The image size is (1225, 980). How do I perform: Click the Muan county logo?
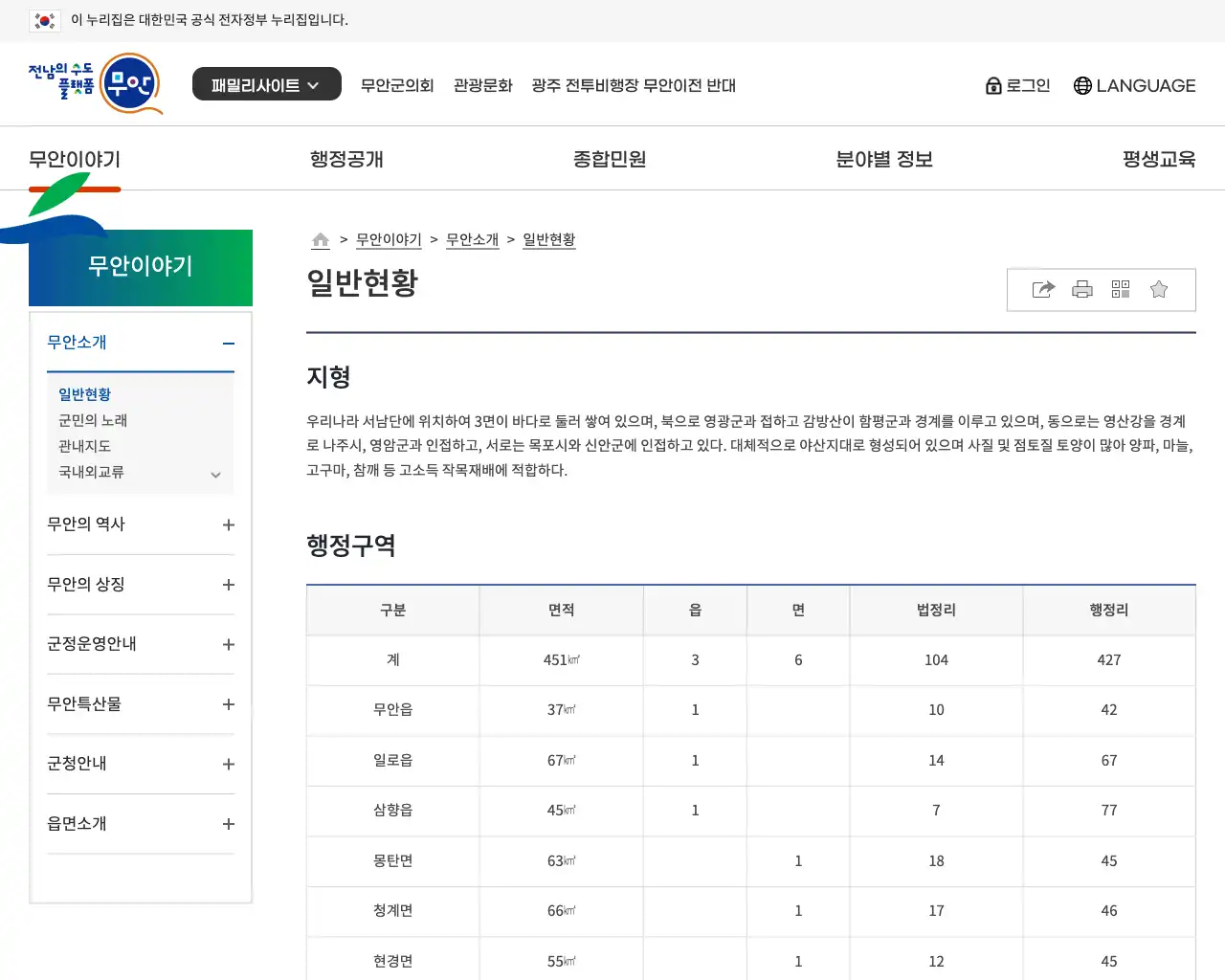(95, 84)
